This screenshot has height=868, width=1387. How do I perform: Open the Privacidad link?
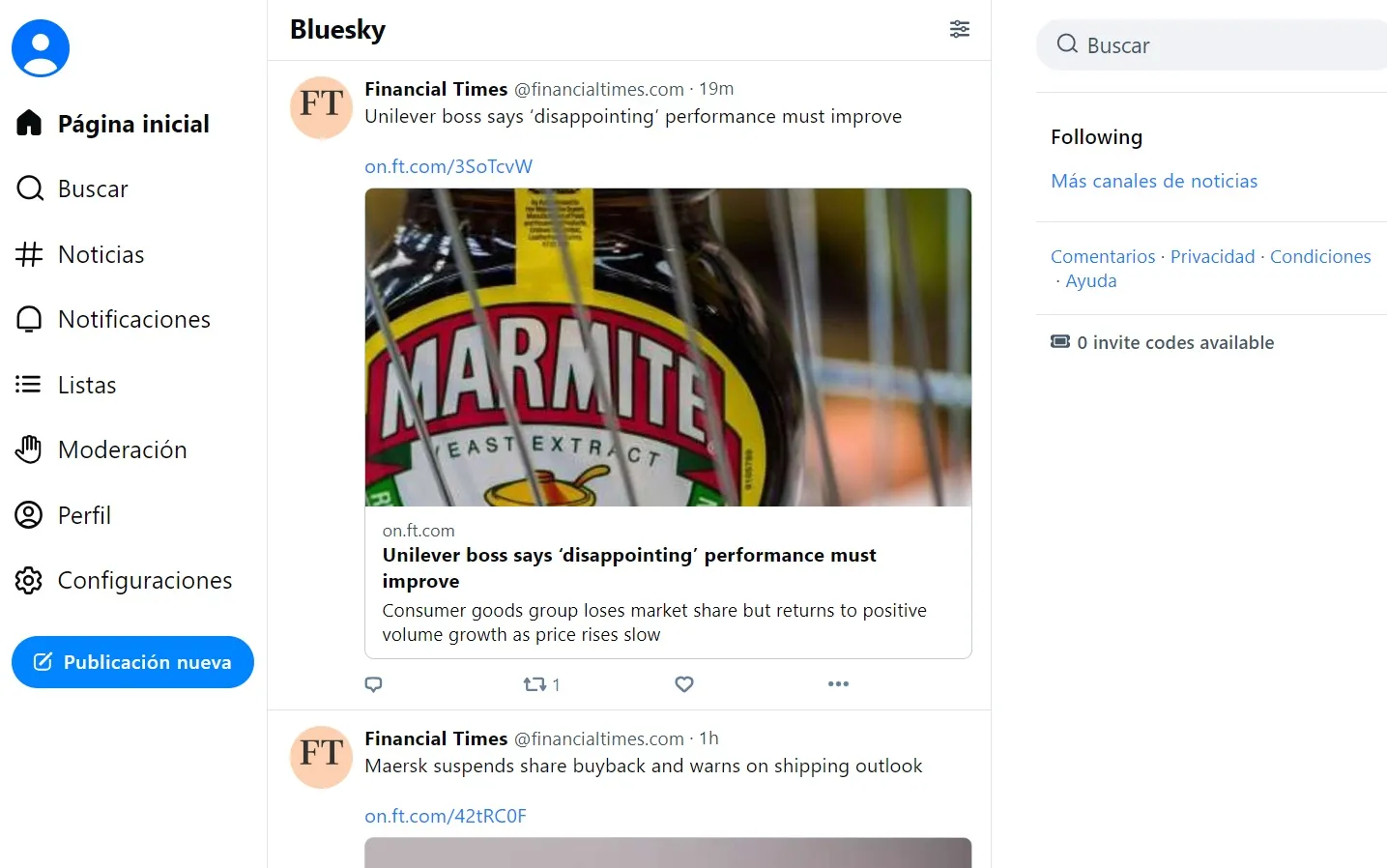1212,256
